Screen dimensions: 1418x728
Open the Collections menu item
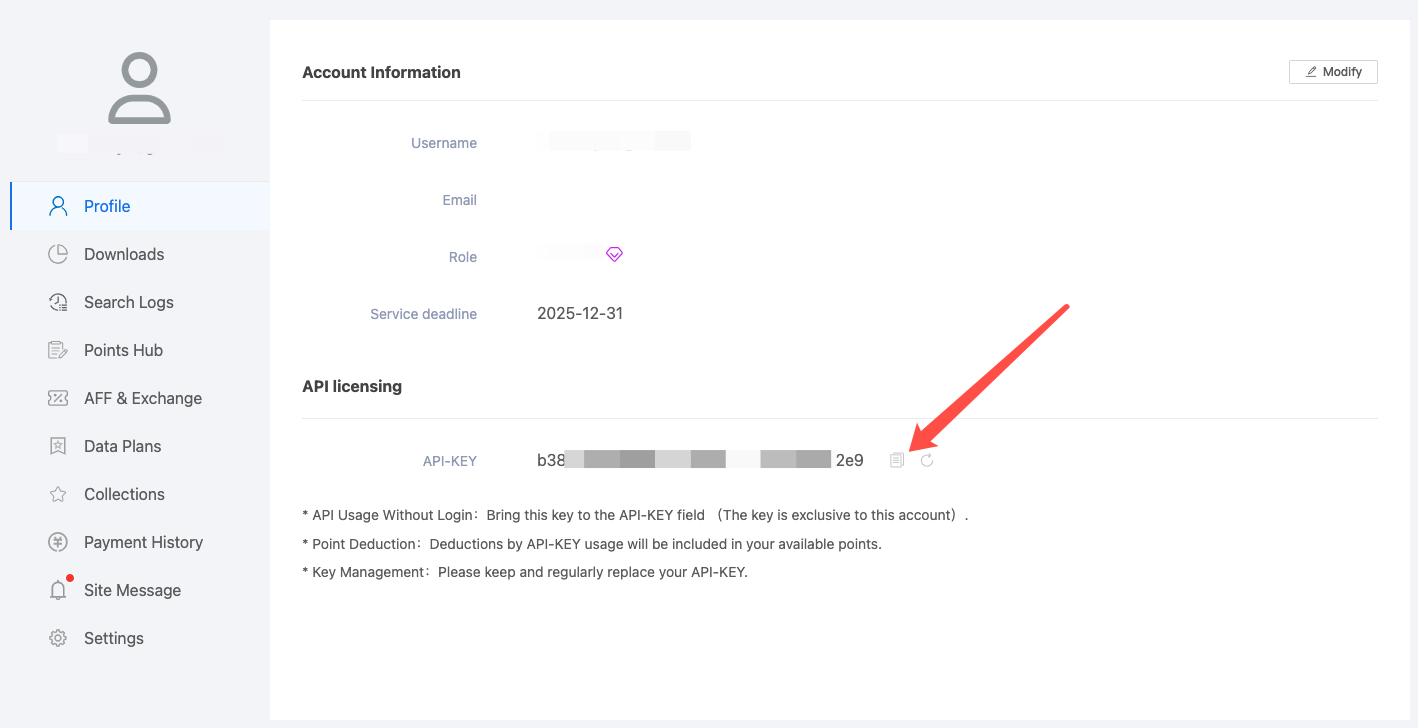(x=140, y=494)
